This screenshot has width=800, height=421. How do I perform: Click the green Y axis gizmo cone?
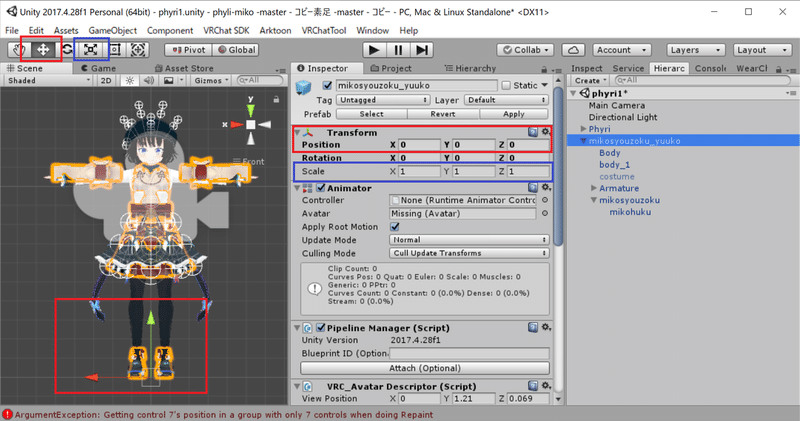click(x=251, y=110)
